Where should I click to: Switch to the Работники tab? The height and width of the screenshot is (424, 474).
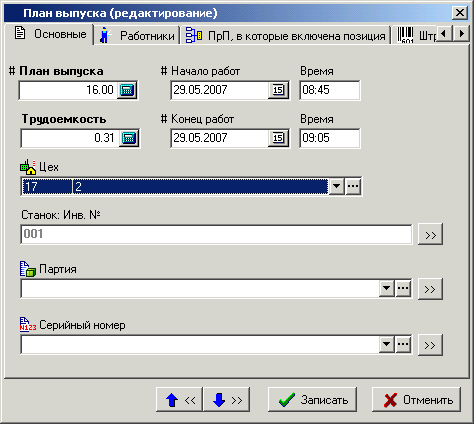pos(137,36)
